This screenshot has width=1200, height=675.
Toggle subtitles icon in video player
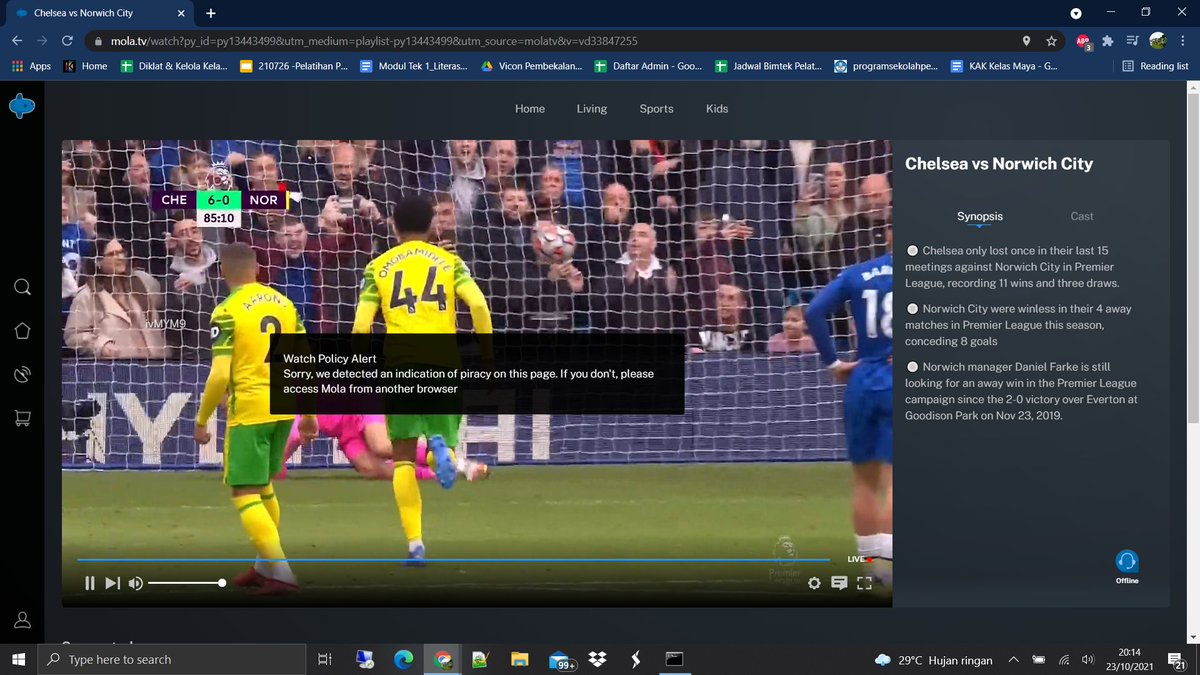(840, 584)
